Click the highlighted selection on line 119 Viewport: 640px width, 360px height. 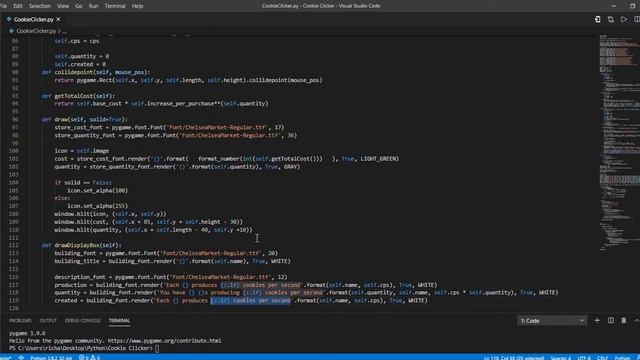251,300
